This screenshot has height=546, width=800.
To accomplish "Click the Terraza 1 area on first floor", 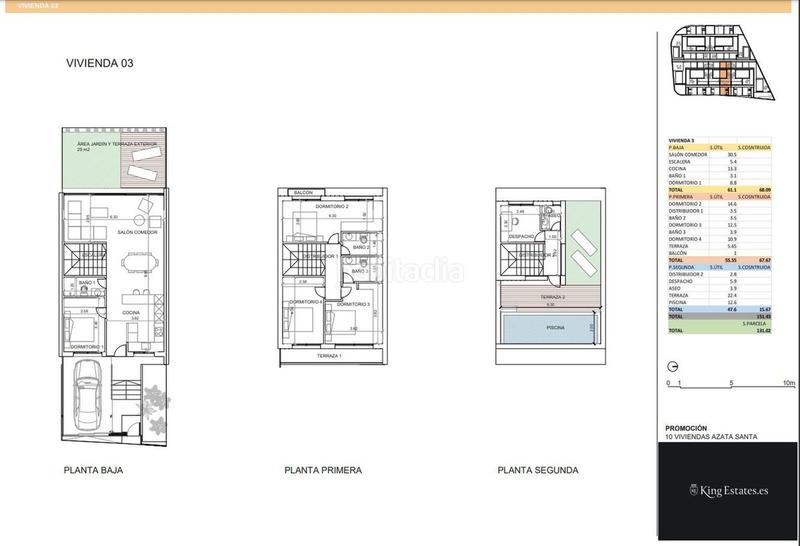I will [330, 357].
